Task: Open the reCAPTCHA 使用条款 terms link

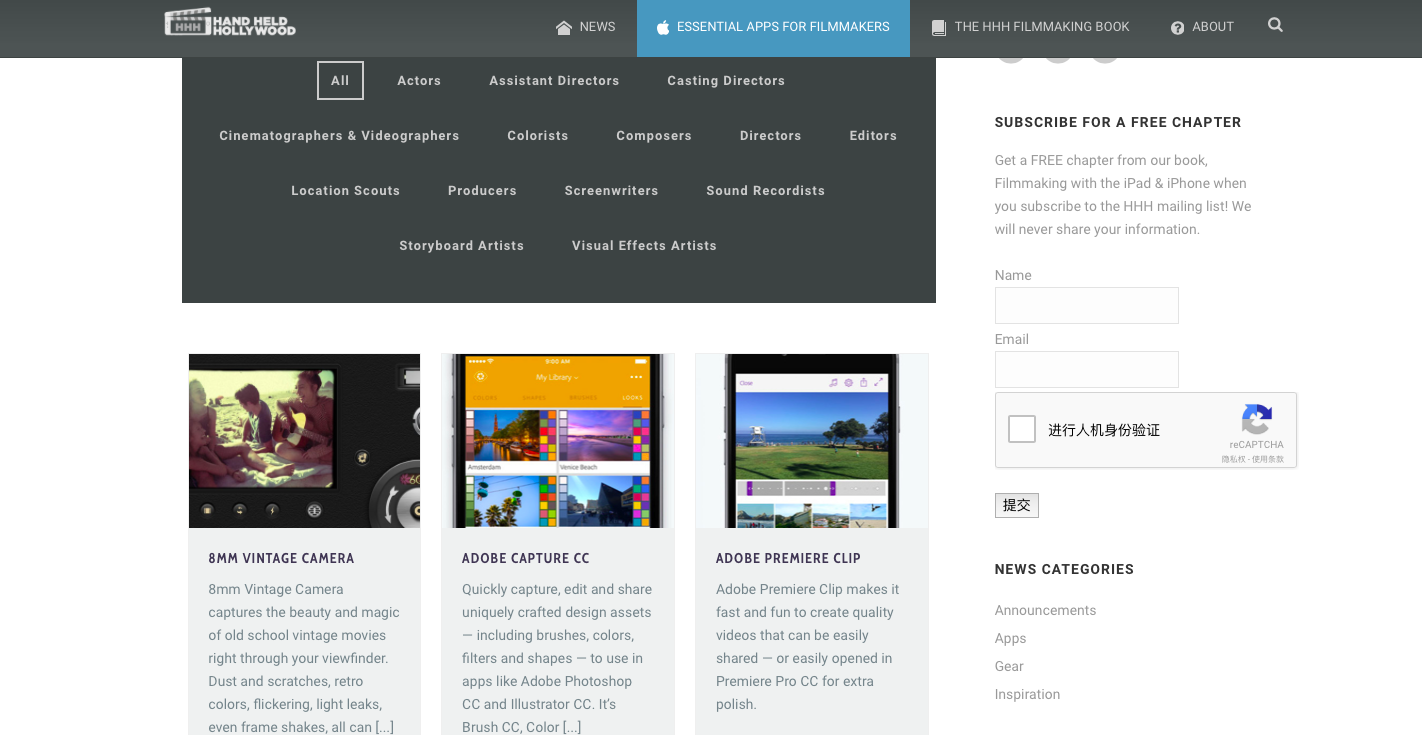Action: 1269,459
